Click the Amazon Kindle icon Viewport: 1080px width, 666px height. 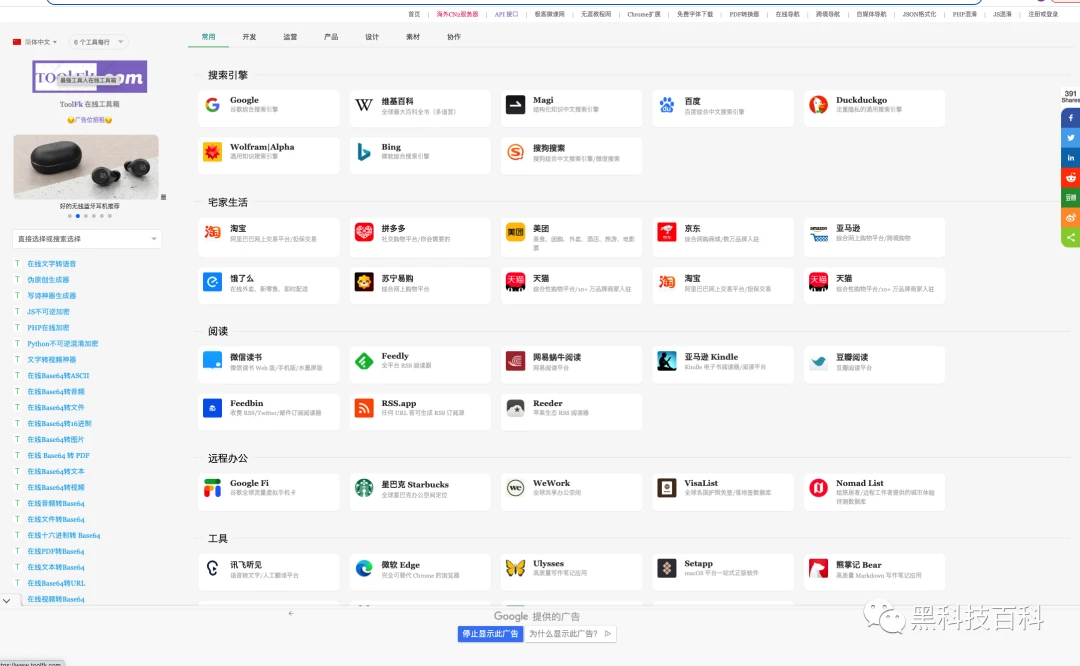[667, 361]
